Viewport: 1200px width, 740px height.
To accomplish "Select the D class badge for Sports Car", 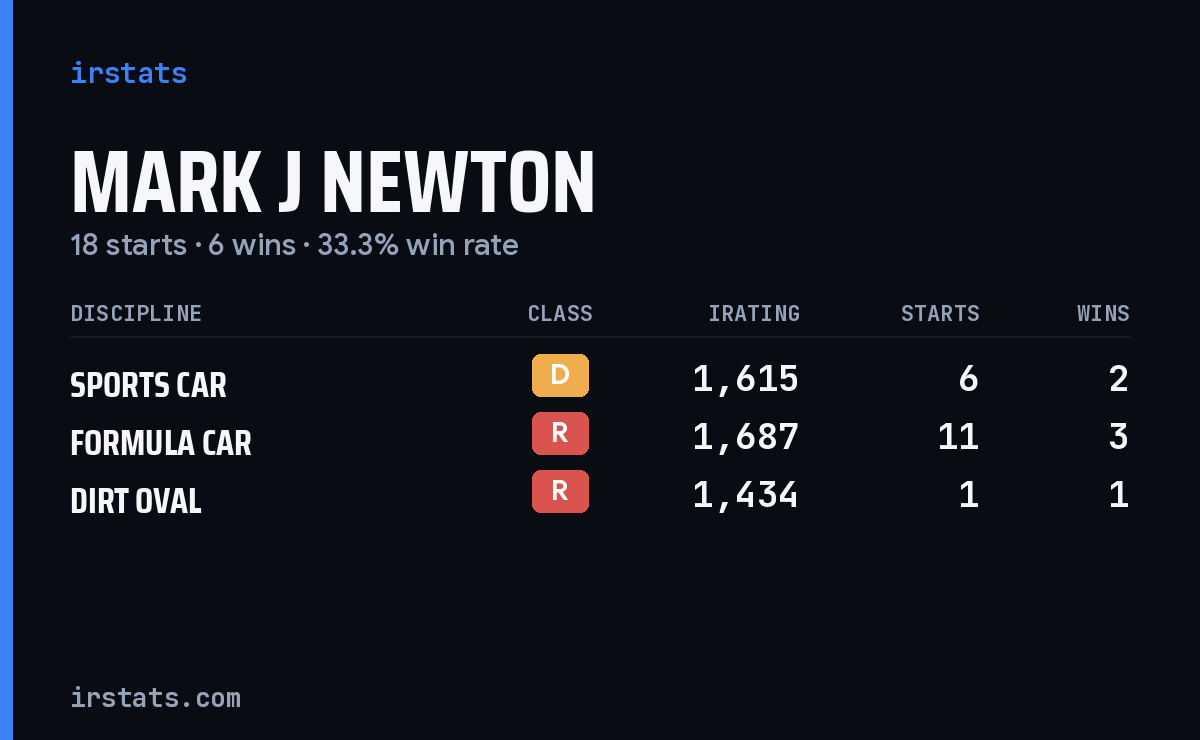I will 560,376.
